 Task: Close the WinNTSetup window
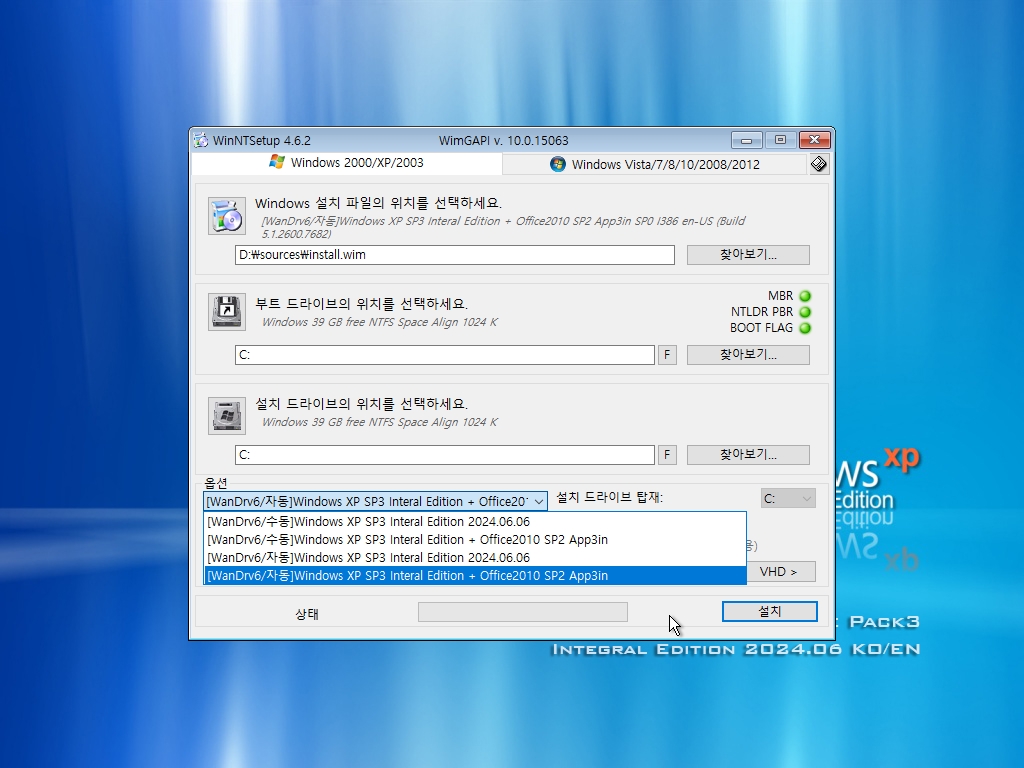814,140
